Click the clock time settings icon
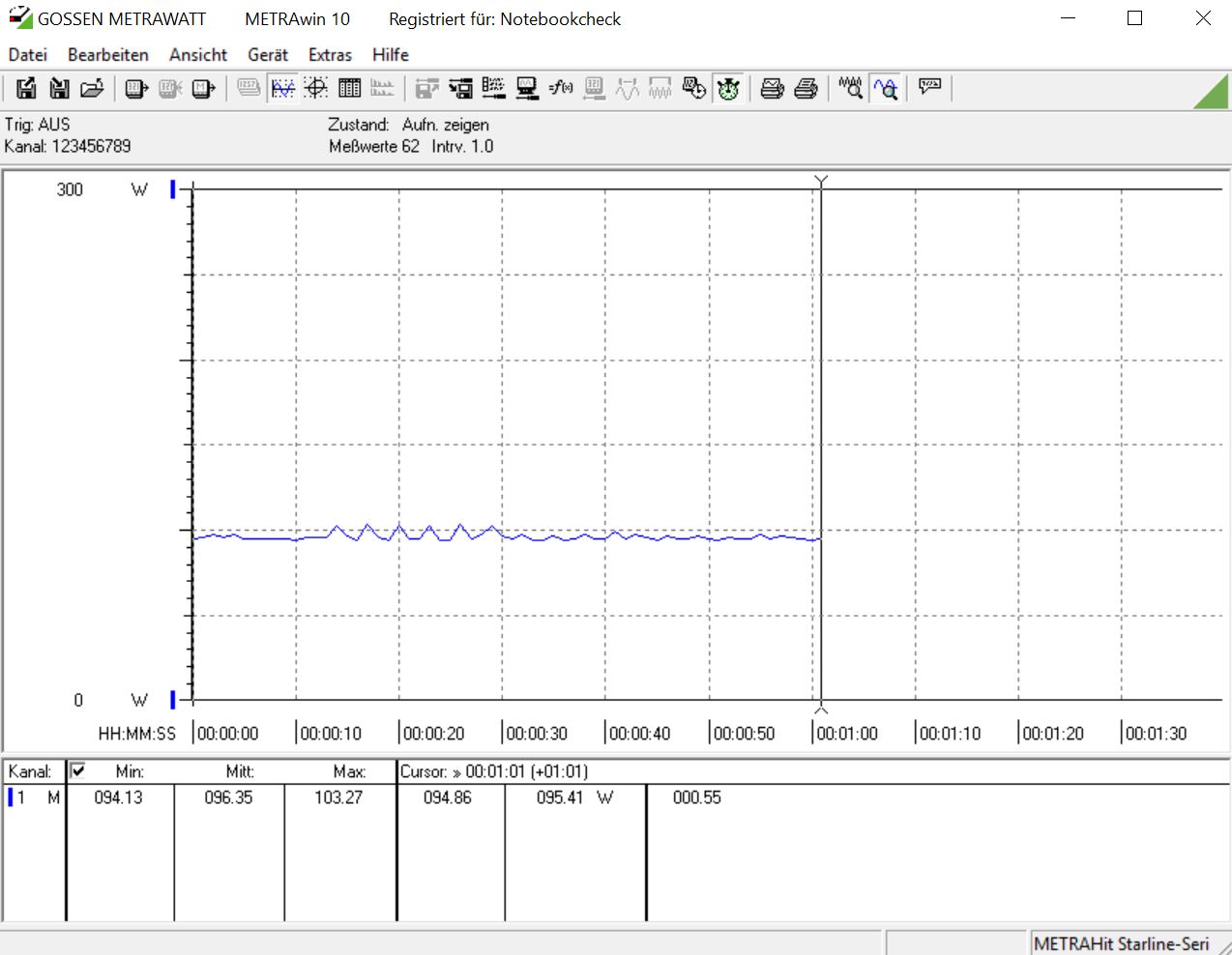This screenshot has height=955, width=1232. tap(693, 89)
